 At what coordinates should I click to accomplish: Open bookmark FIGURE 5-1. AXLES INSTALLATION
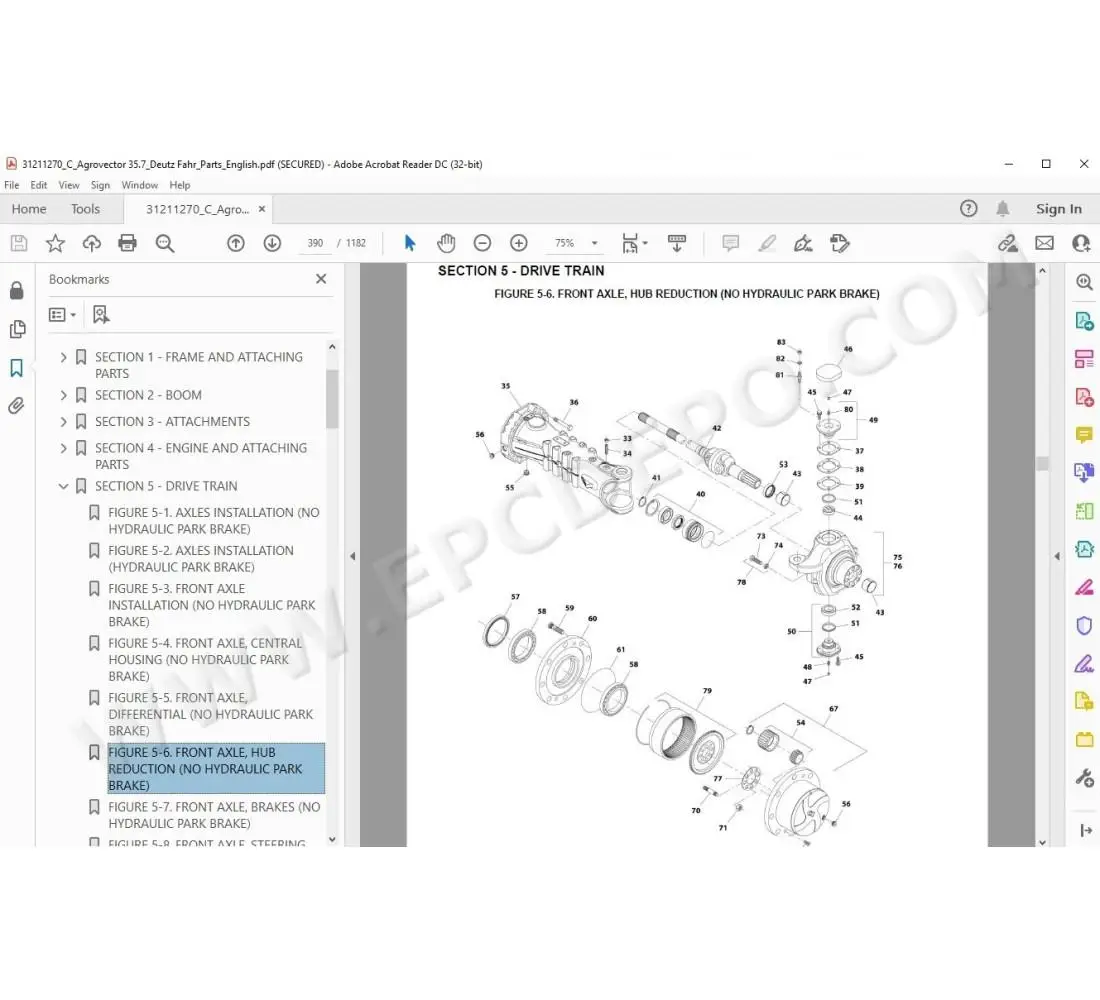[x=213, y=521]
